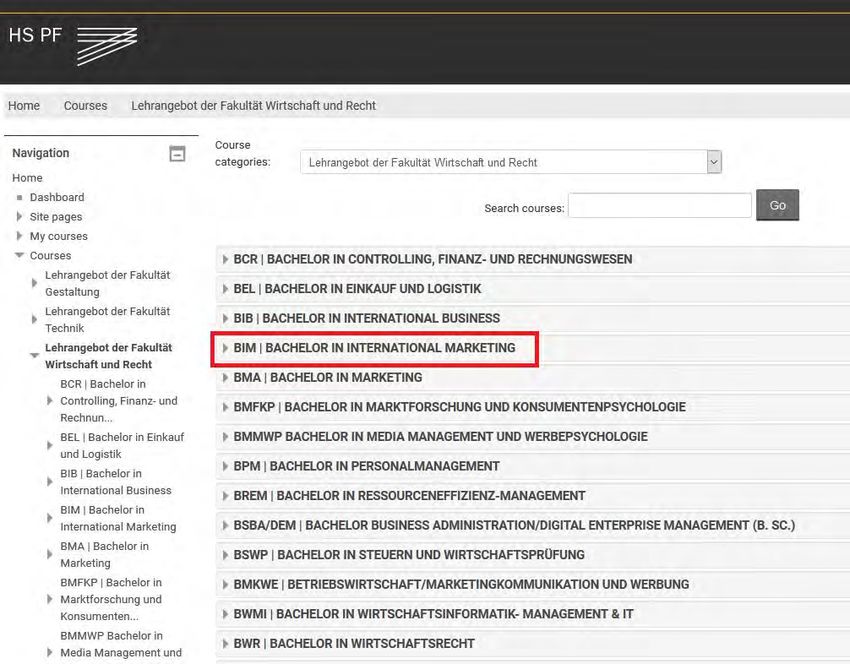Expand triangle beside BSWP category row
This screenshot has height=664, width=850.
[225, 555]
